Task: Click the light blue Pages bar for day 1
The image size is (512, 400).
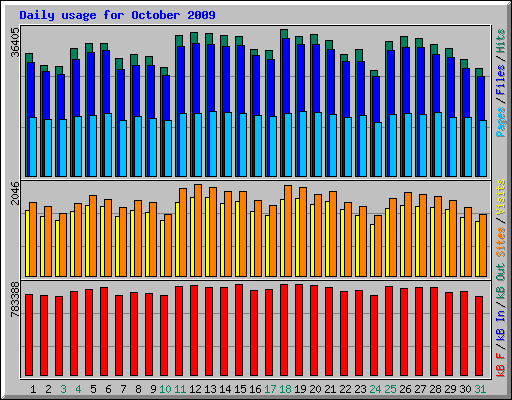Action: pos(33,147)
